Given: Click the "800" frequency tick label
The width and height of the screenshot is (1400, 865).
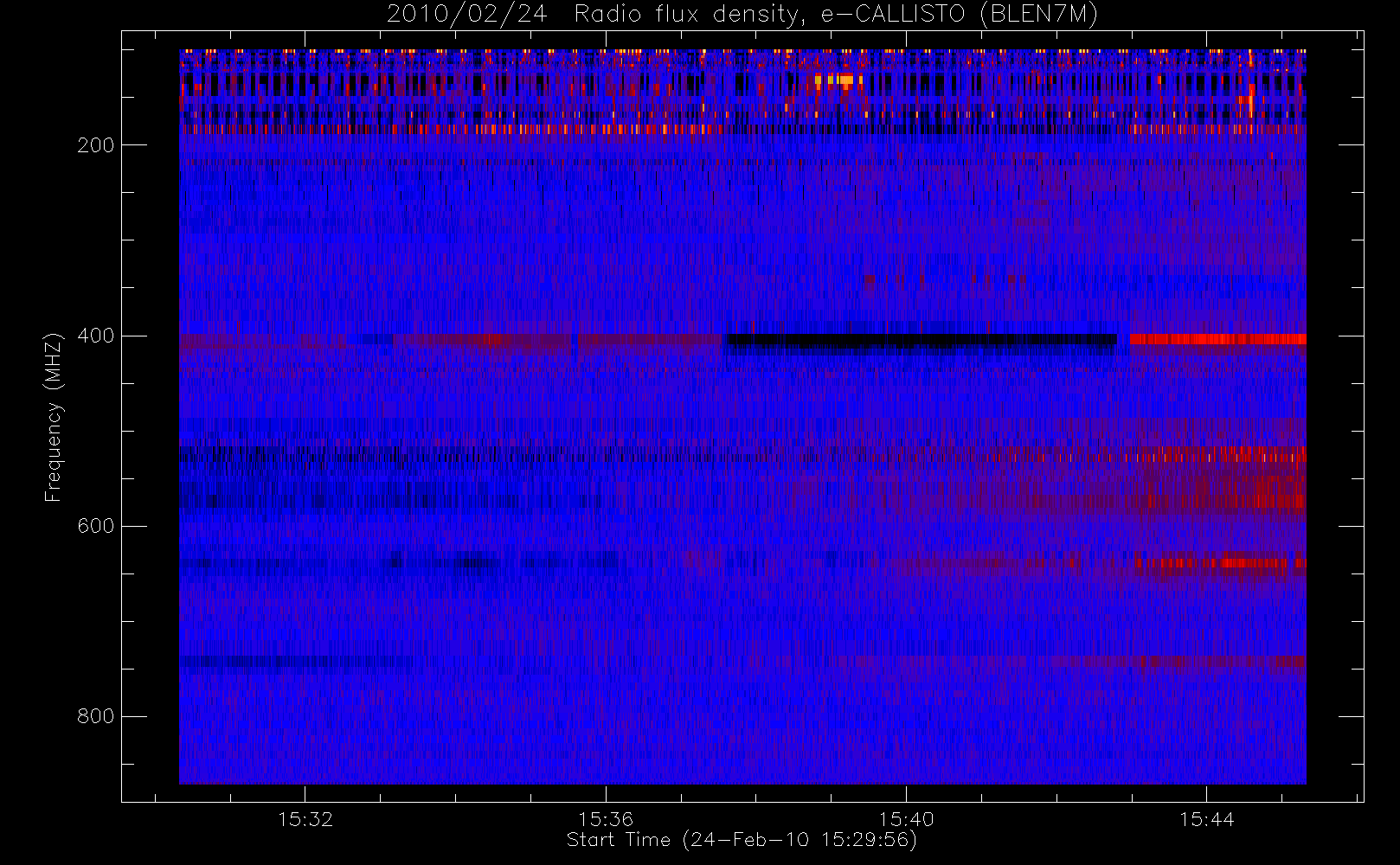Looking at the screenshot, I should (95, 716).
